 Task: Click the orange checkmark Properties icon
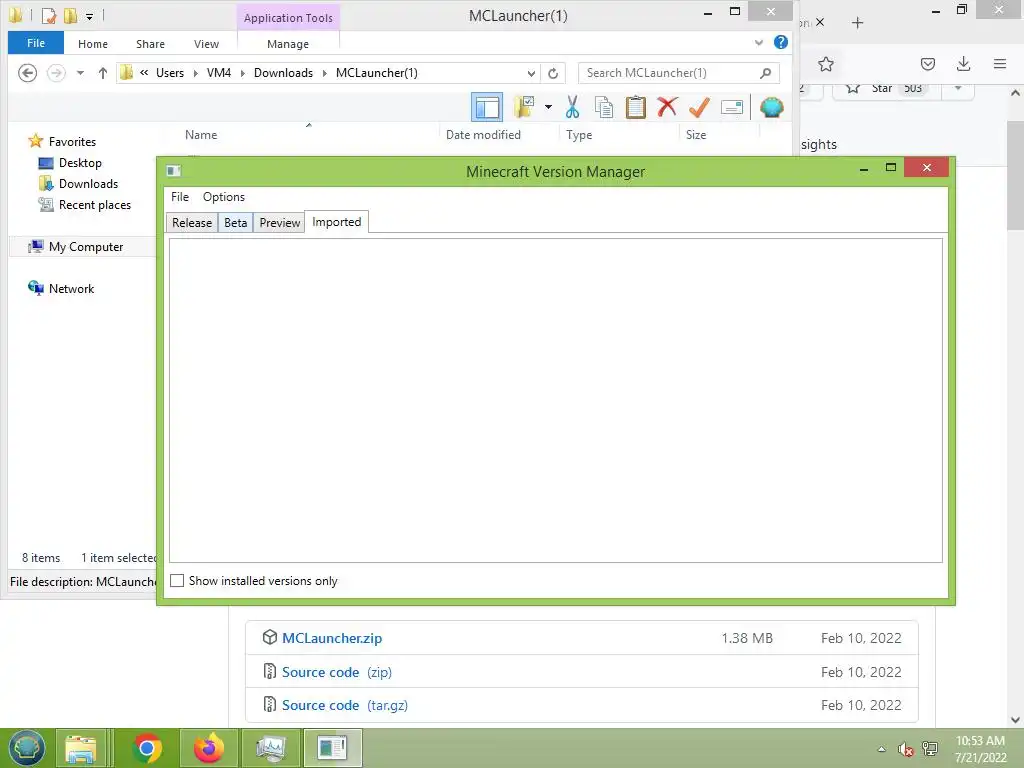pos(699,107)
